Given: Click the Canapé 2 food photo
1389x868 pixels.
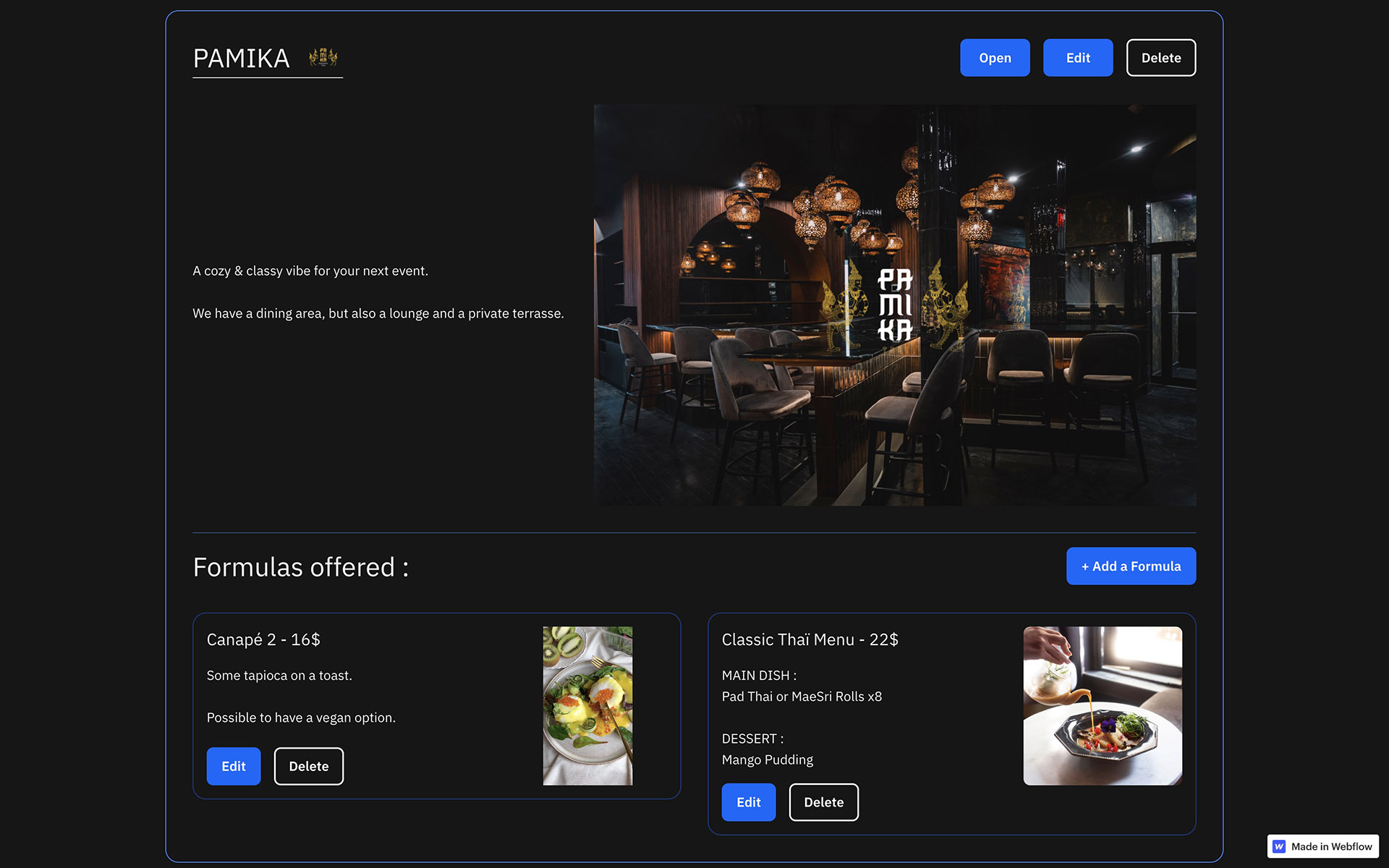Looking at the screenshot, I should click(587, 706).
